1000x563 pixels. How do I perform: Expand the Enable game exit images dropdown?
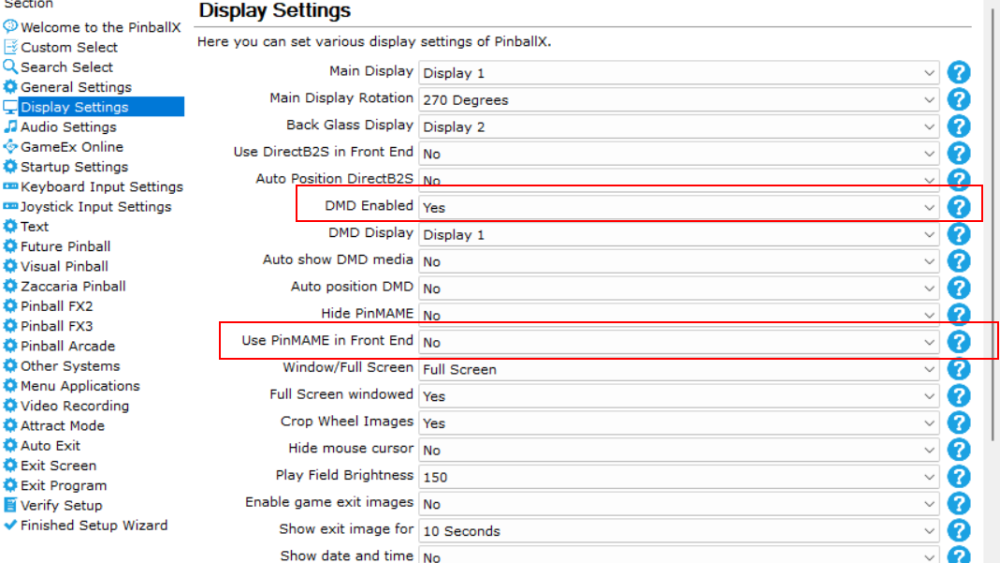click(679, 503)
